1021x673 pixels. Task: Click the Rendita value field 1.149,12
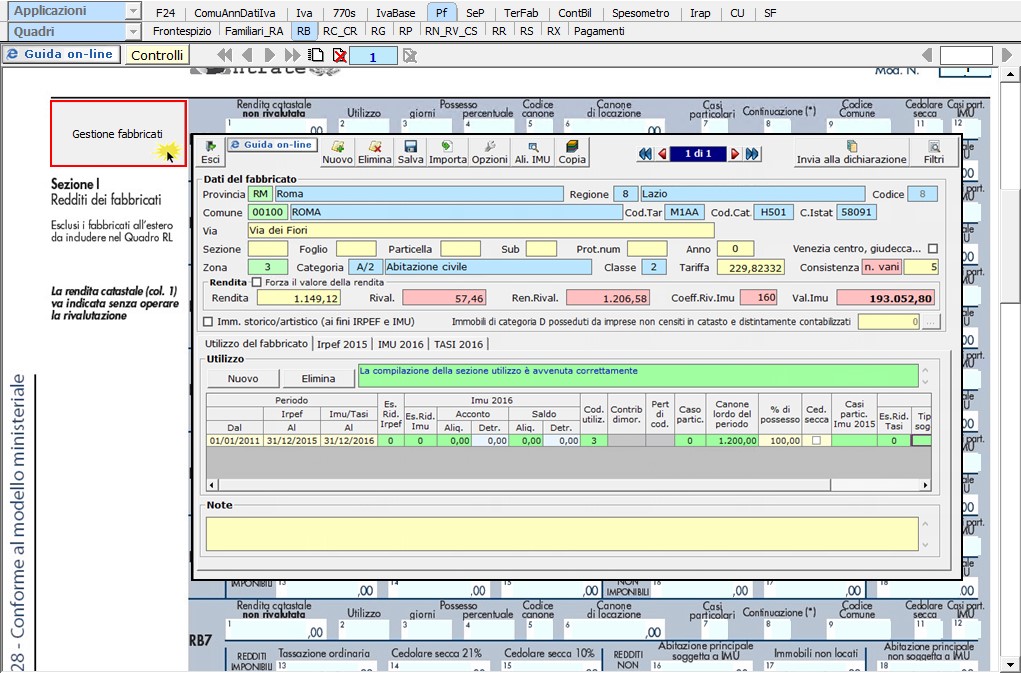click(x=299, y=298)
